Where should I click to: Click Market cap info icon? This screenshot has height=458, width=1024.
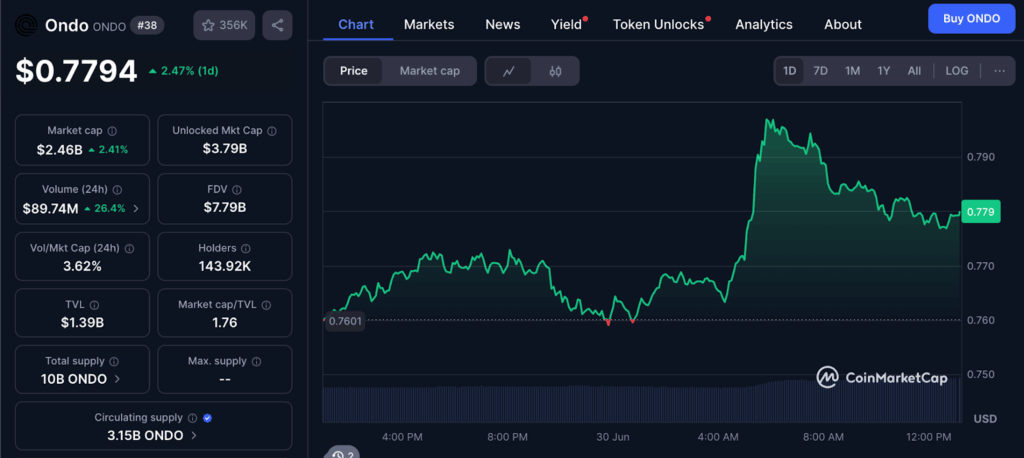(112, 131)
